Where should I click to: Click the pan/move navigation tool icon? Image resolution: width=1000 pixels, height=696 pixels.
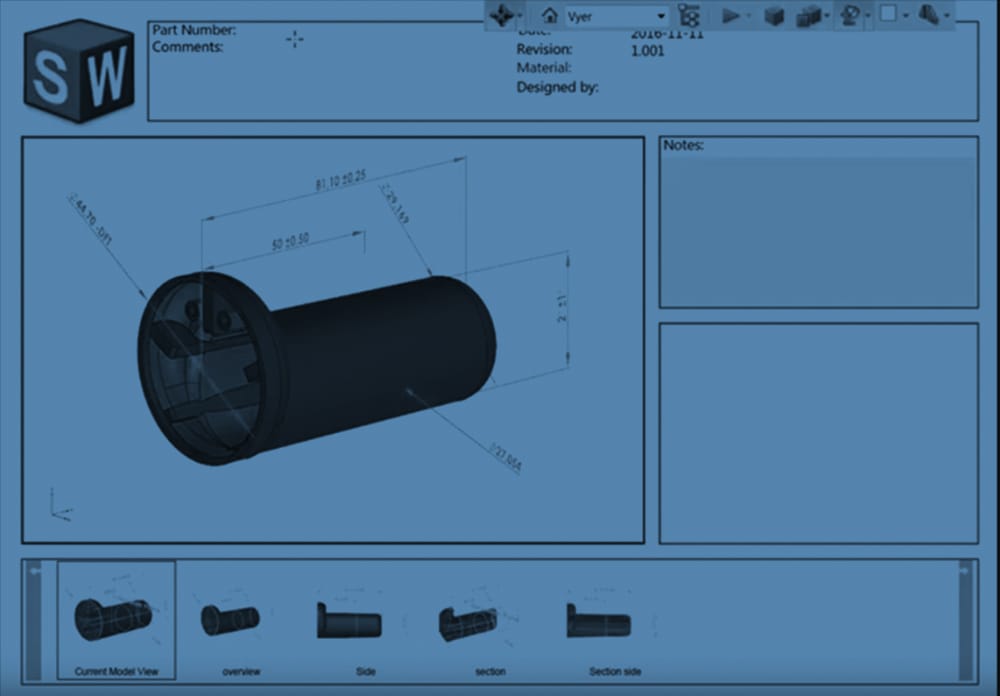point(501,15)
